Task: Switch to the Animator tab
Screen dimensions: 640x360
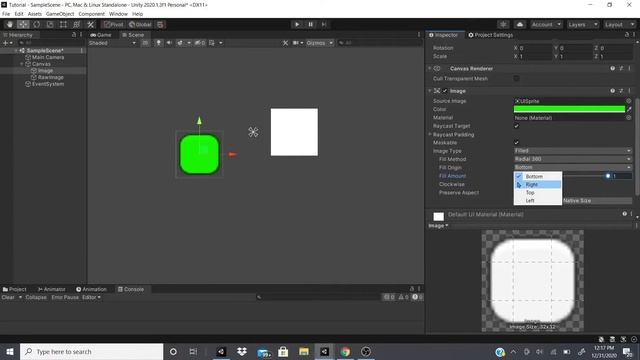Action: (51, 289)
